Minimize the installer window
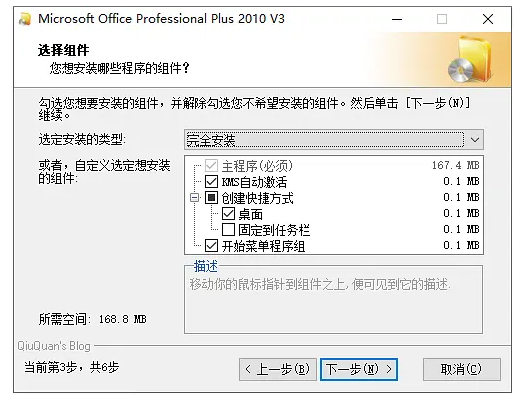This screenshot has width=529, height=399. (x=397, y=19)
